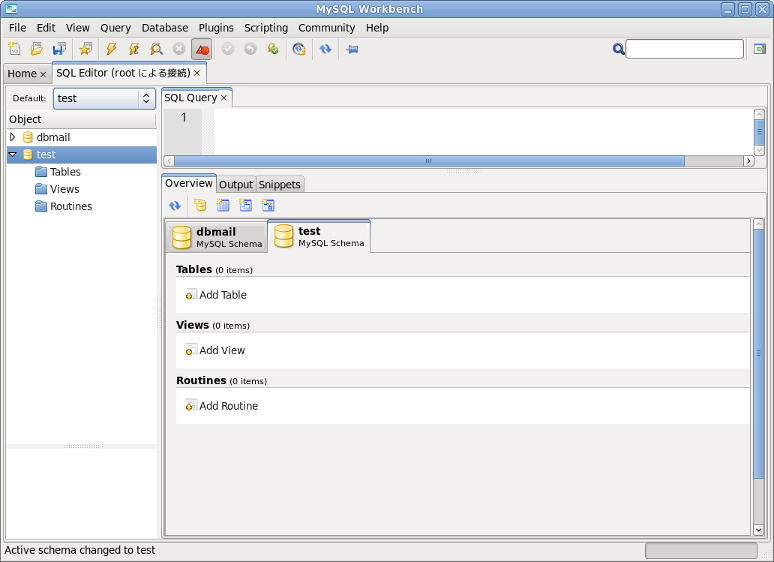
Task: Click the starred script snippet icon
Action: click(85, 49)
